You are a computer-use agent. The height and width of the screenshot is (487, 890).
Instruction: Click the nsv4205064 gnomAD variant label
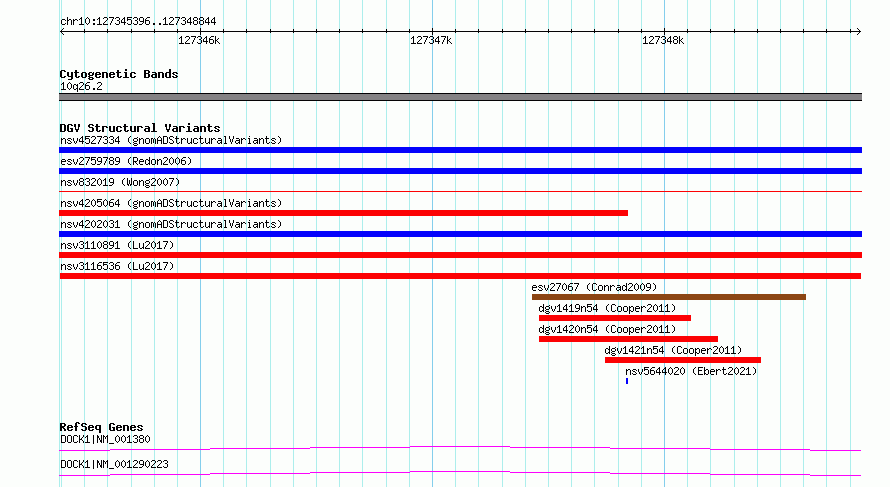pos(171,203)
